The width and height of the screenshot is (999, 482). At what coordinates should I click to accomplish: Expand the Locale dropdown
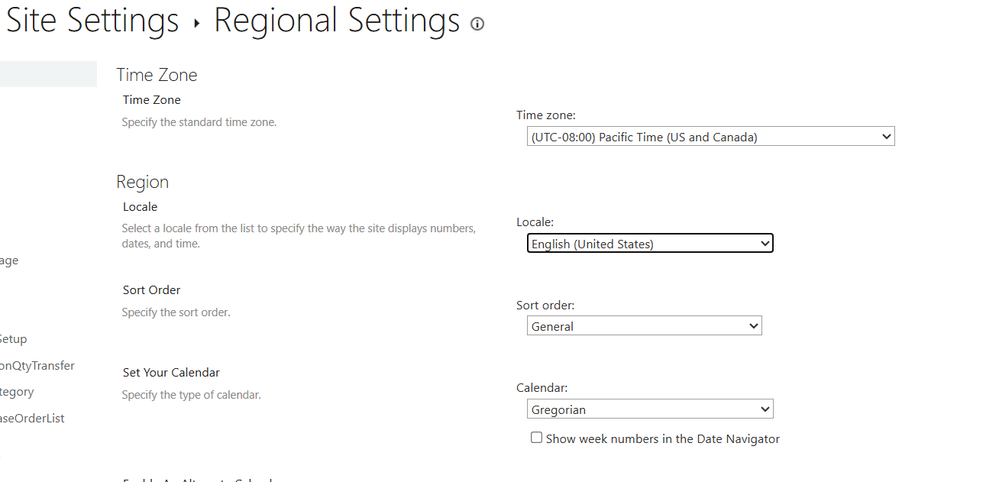pyautogui.click(x=650, y=243)
